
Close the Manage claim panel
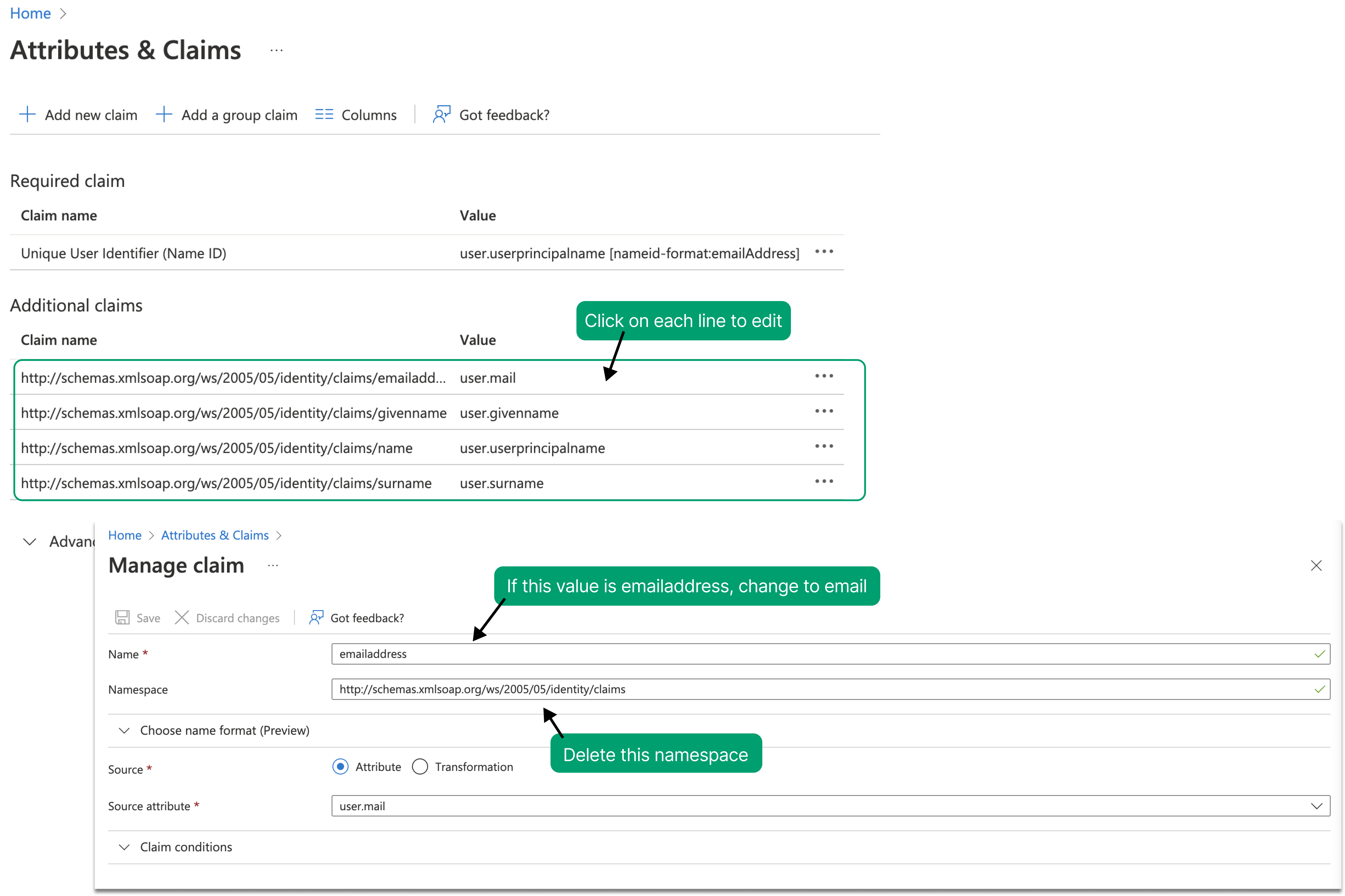pos(1316,565)
